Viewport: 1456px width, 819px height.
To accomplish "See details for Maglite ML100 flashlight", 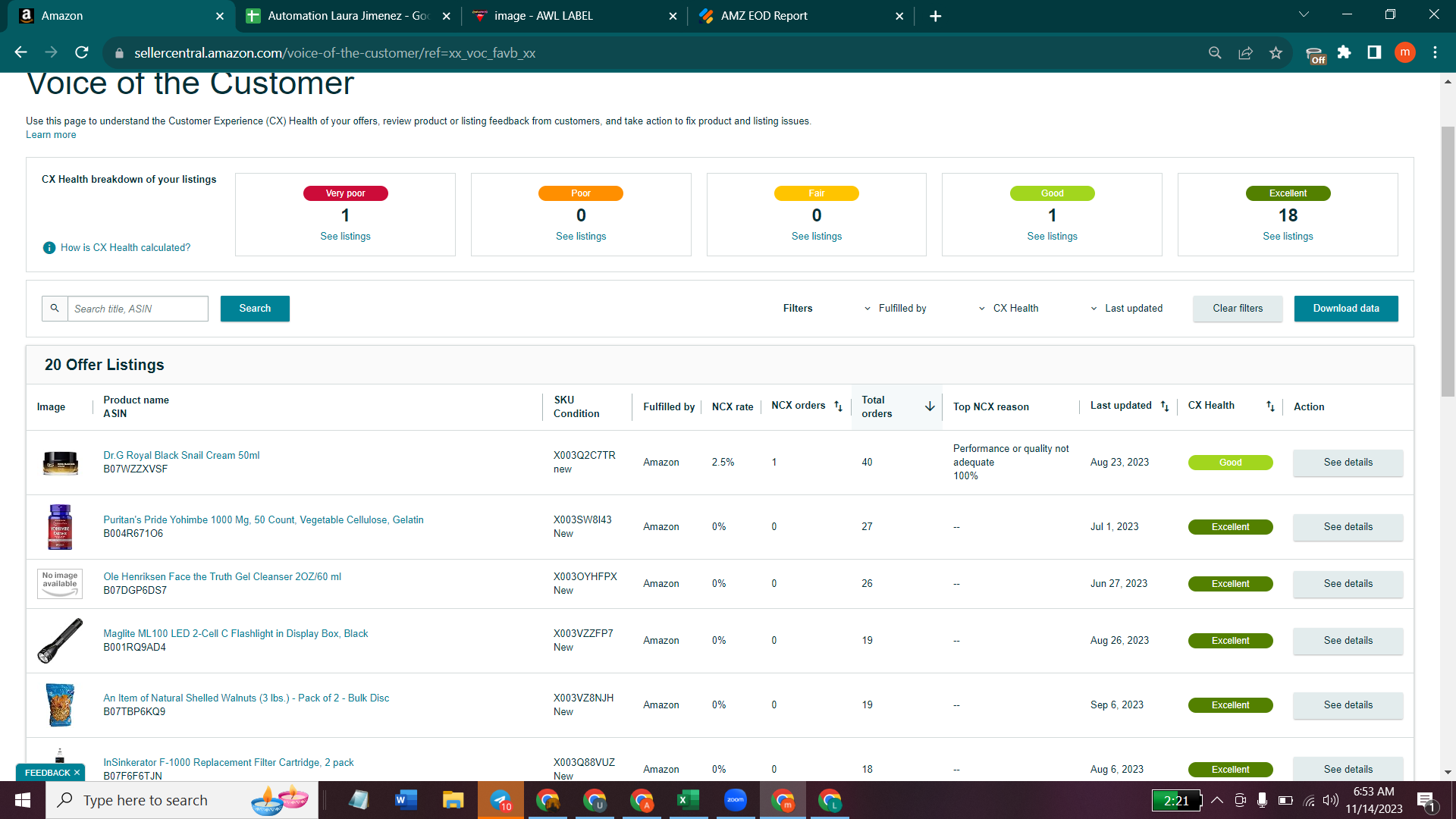I will tap(1348, 641).
